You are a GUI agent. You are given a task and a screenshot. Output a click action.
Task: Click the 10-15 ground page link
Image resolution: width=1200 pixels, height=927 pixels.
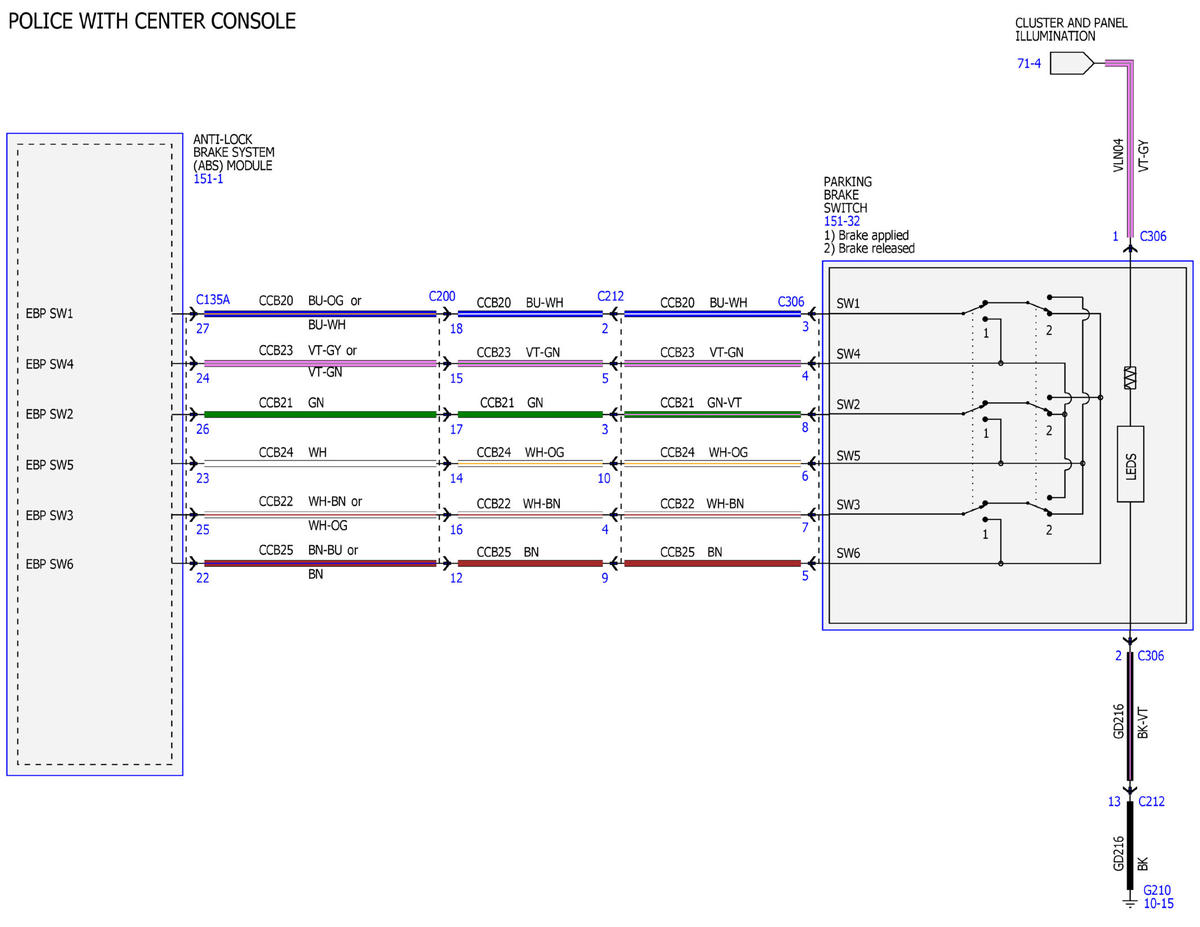(x=1156, y=903)
